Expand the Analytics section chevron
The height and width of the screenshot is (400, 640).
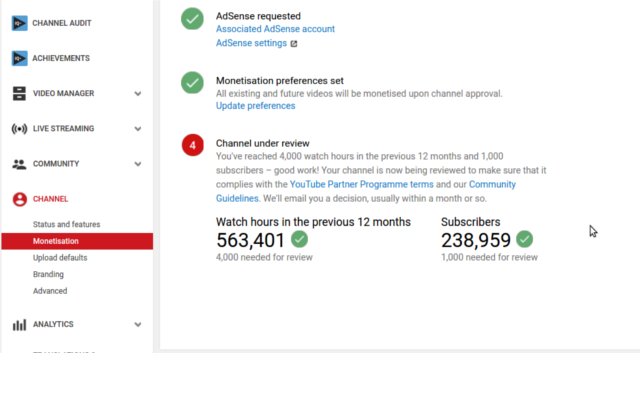point(138,324)
